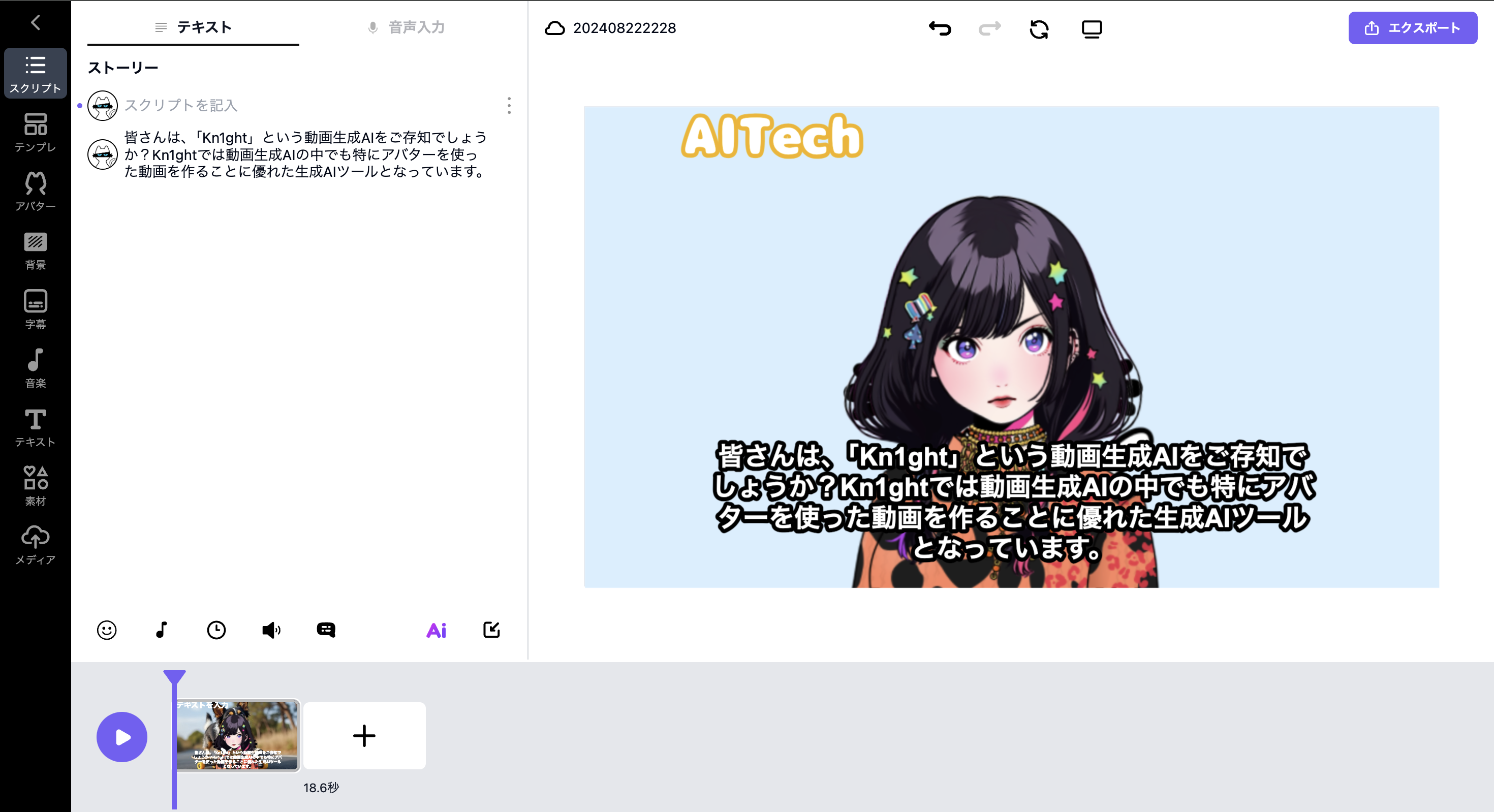Play the video with the purple play button
The width and height of the screenshot is (1494, 812).
point(122,737)
